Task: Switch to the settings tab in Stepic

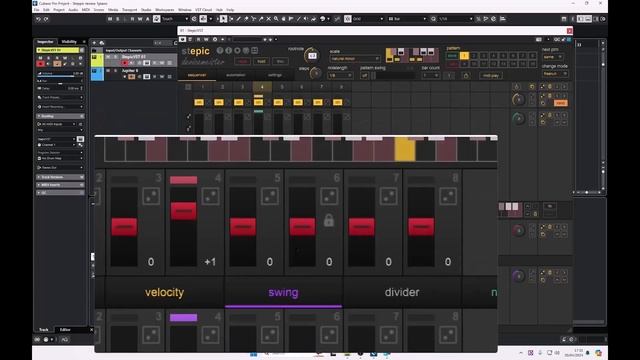Action: (275, 75)
